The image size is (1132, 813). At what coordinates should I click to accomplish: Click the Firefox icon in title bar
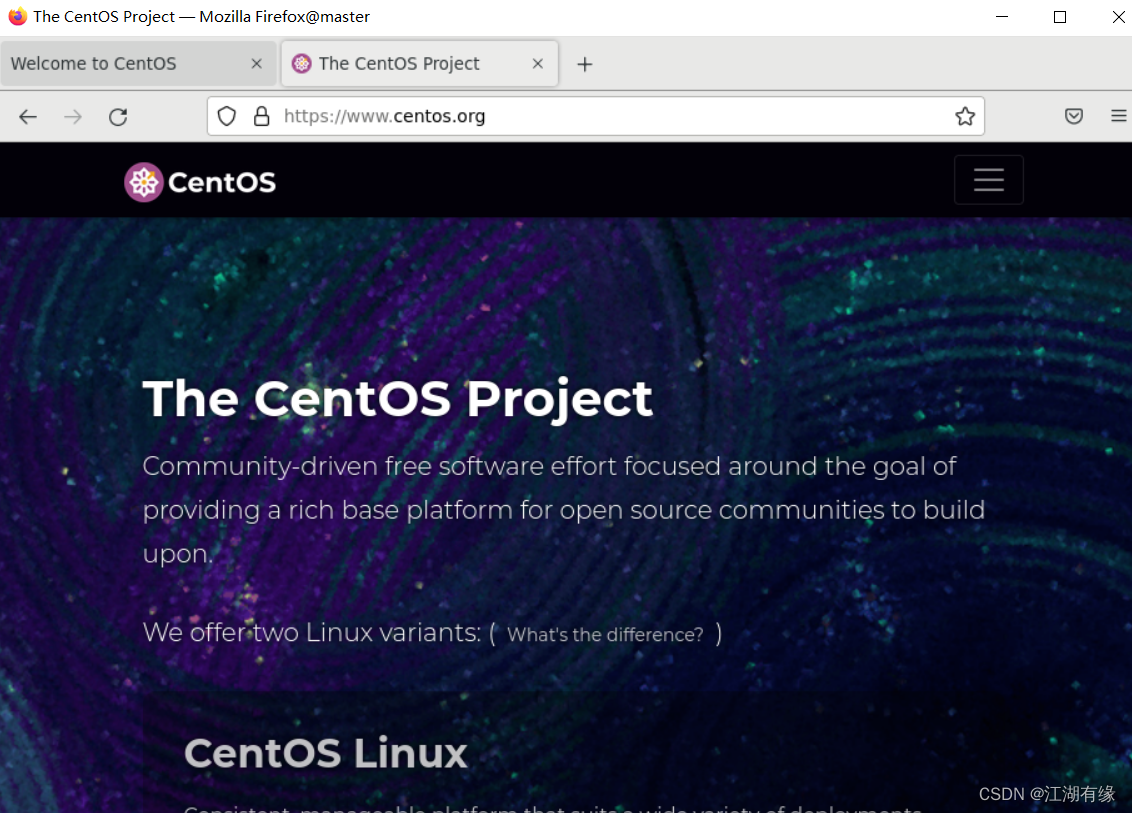pyautogui.click(x=17, y=17)
